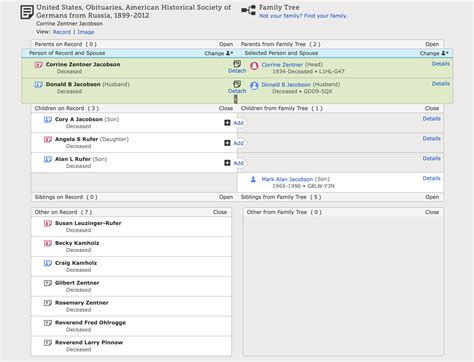The width and height of the screenshot is (474, 362).
Task: Click the record icon beside Craig Kamholz
Action: coord(48,263)
